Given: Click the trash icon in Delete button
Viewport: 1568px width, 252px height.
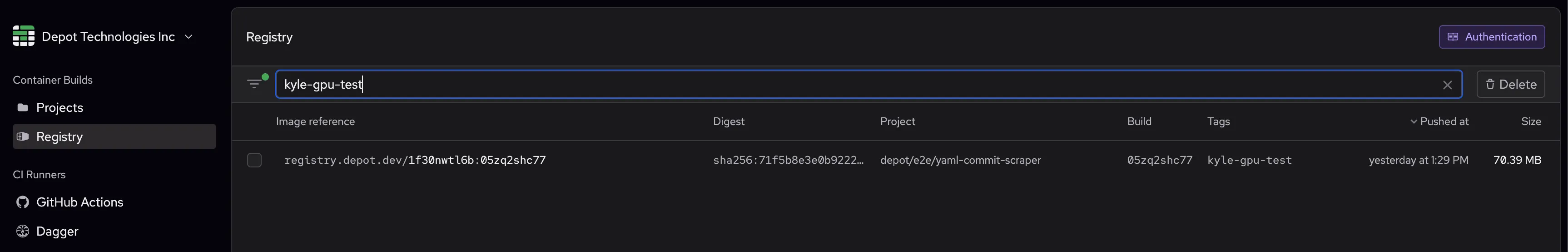Looking at the screenshot, I should click(x=1490, y=84).
